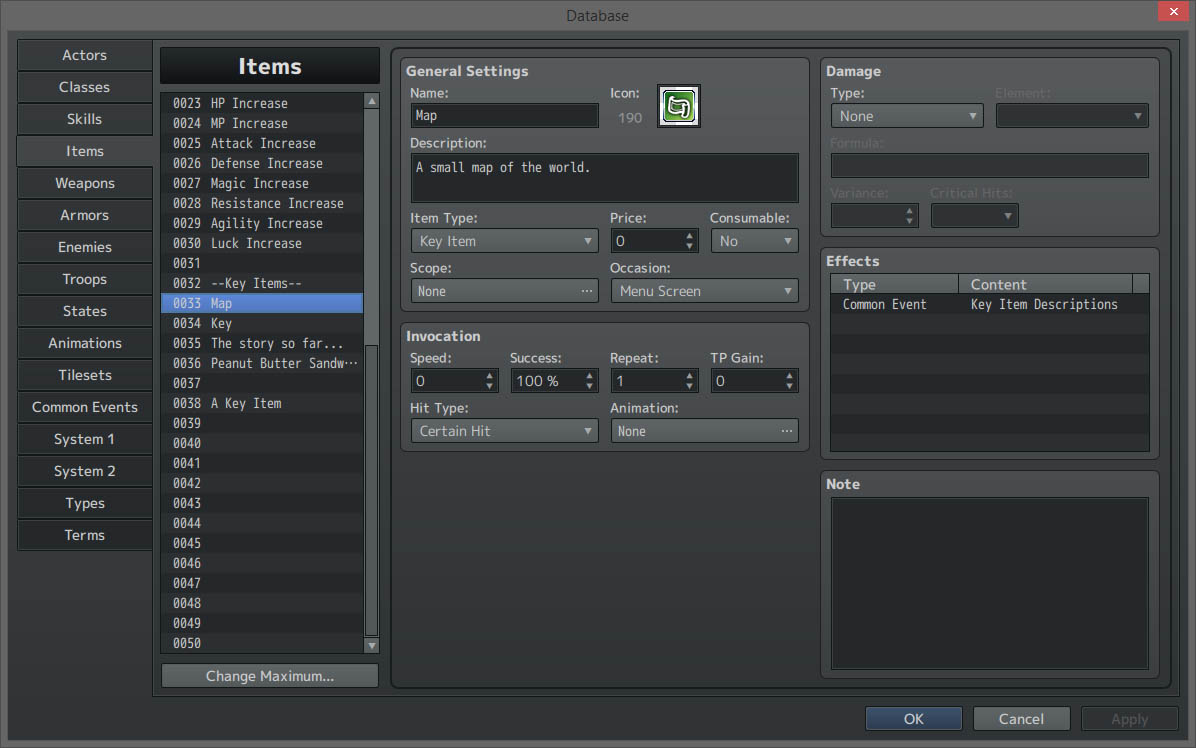Viewport: 1196px width, 748px height.
Task: Select the Types tab
Action: pos(85,503)
